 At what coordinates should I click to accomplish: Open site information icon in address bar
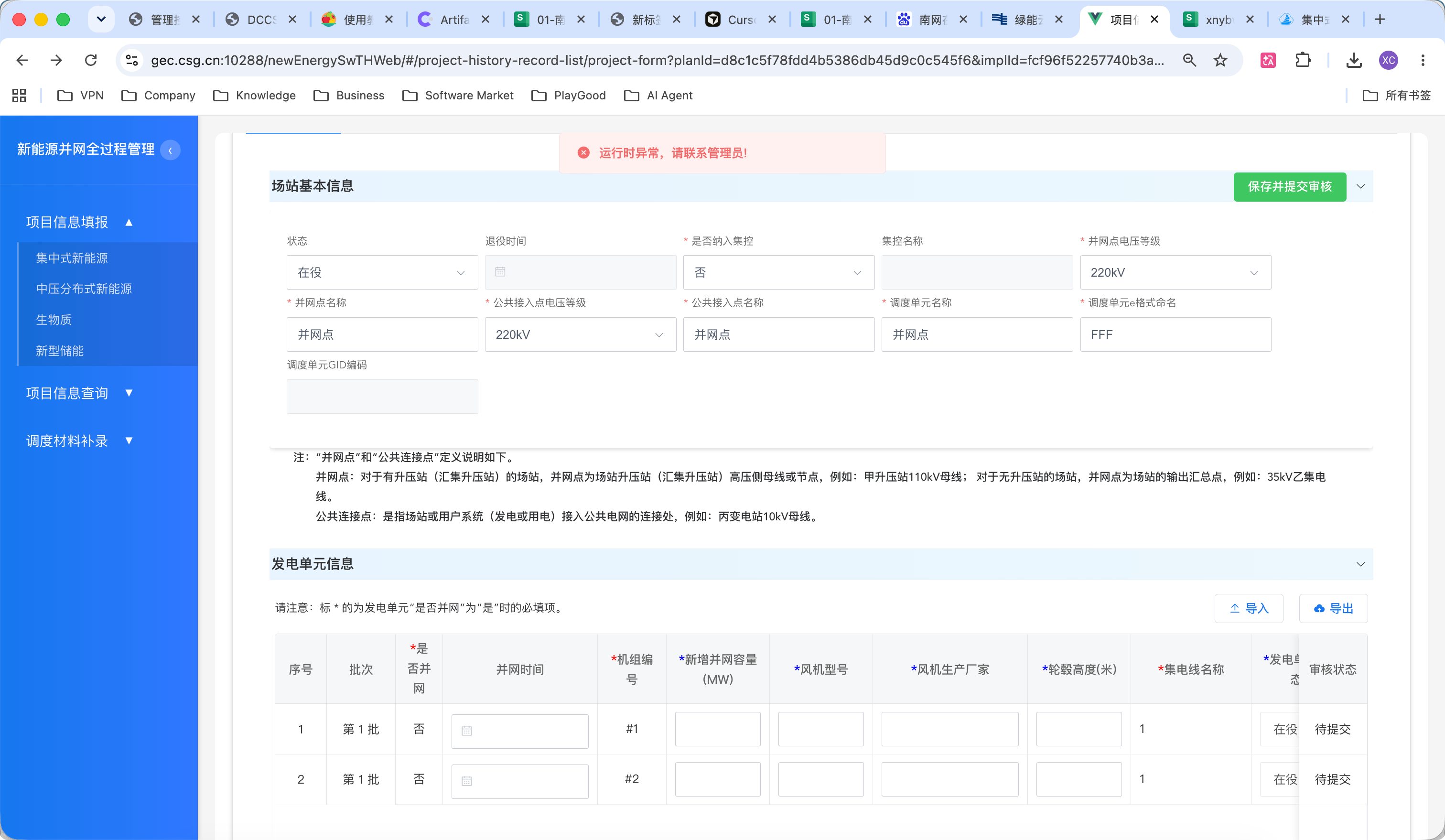coord(132,60)
